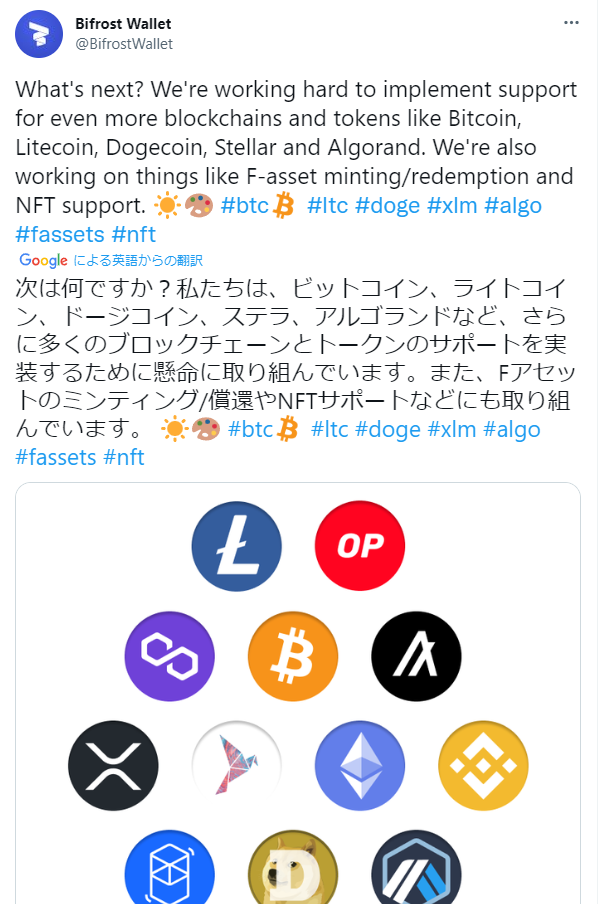
Task: Click the Litecoin logo icon
Action: tap(236, 545)
